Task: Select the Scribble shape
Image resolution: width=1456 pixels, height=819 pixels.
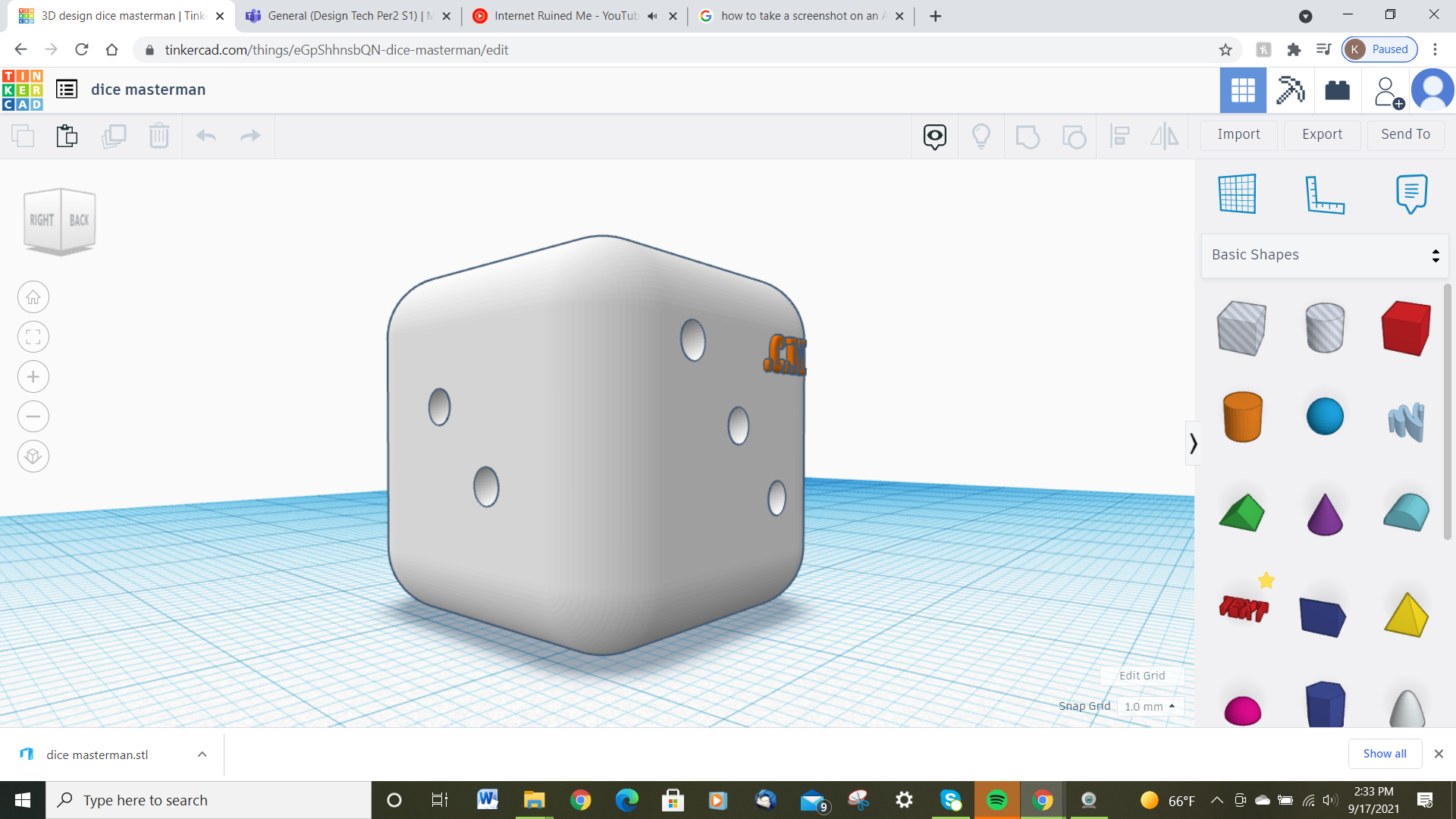Action: pos(1406,421)
